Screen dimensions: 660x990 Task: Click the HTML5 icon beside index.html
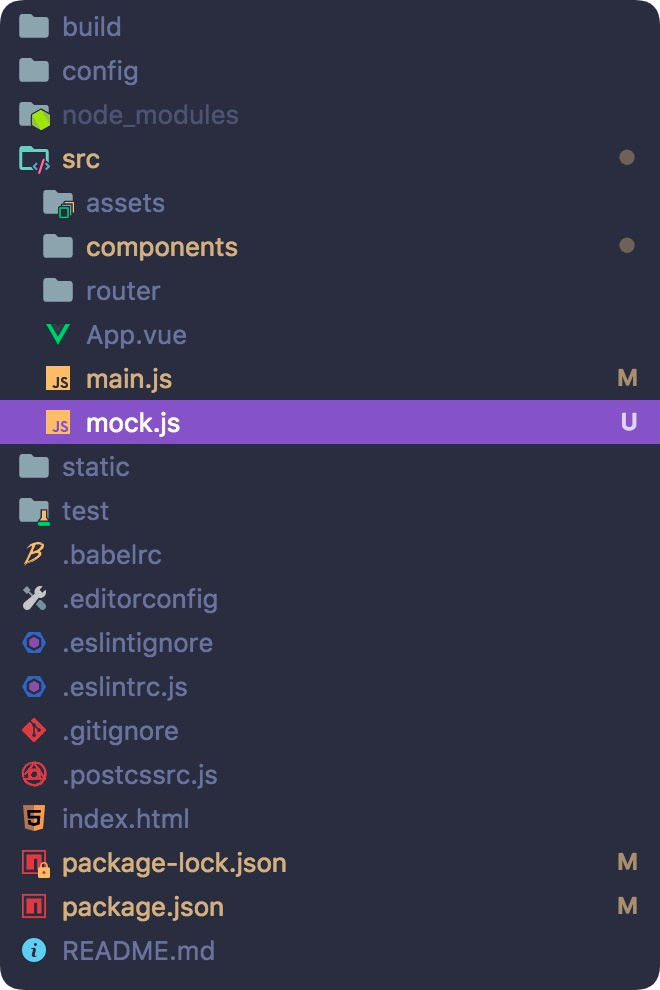(34, 819)
